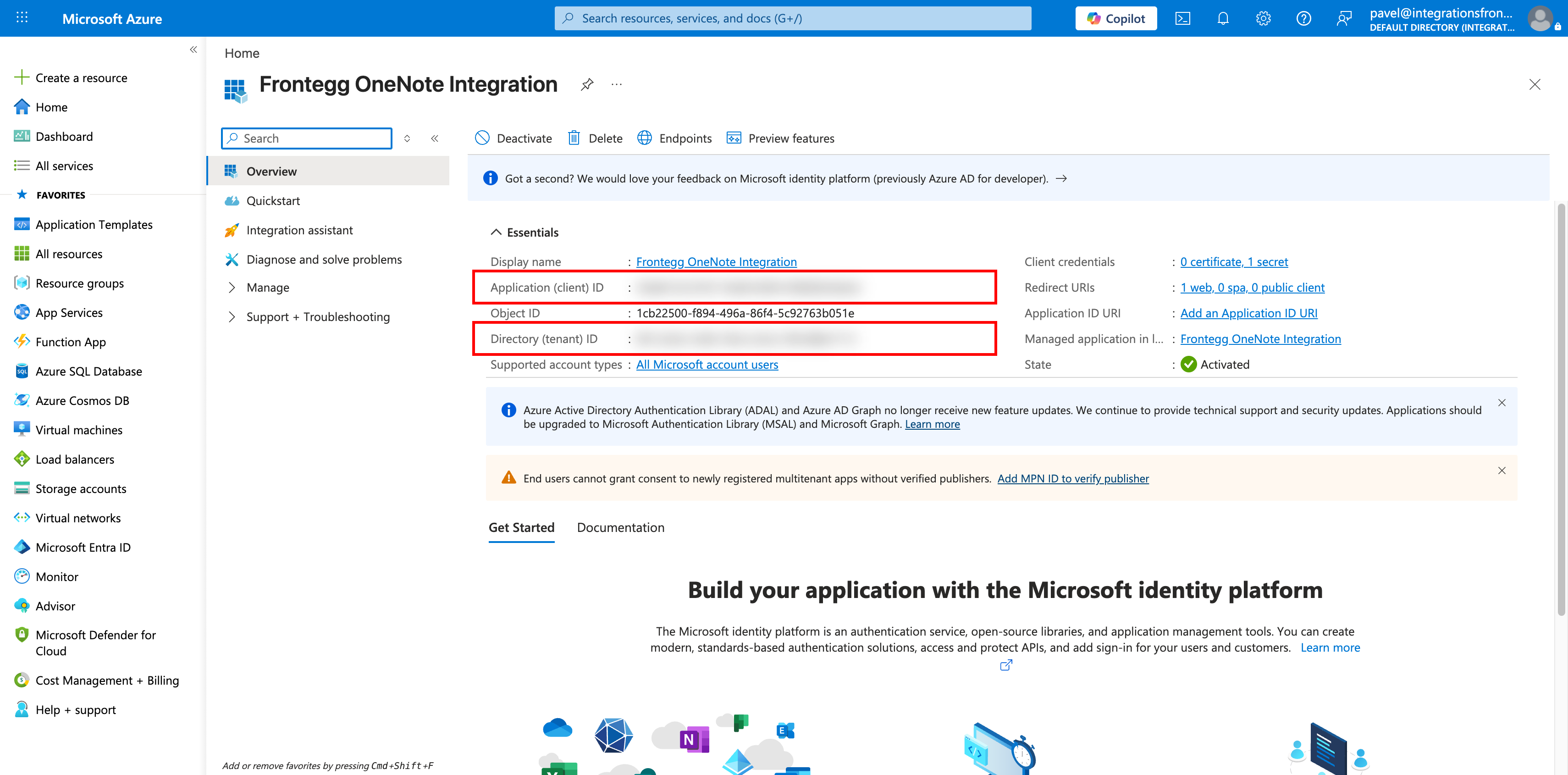Open the feedback icon in header

(1344, 18)
